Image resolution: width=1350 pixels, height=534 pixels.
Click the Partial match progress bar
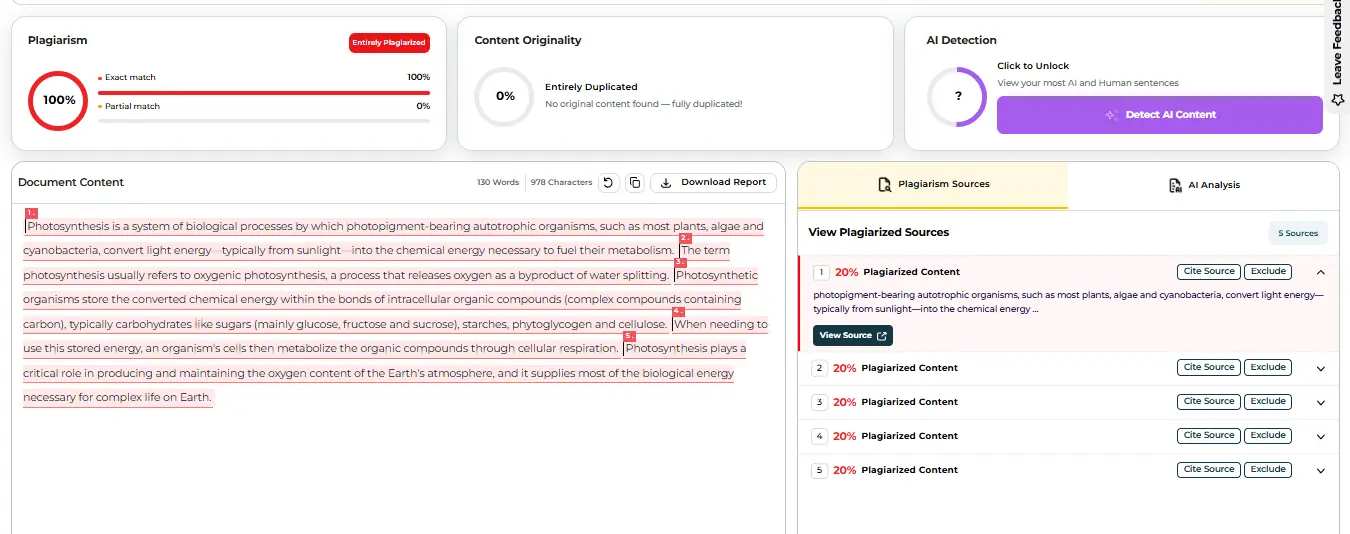pyautogui.click(x=264, y=121)
